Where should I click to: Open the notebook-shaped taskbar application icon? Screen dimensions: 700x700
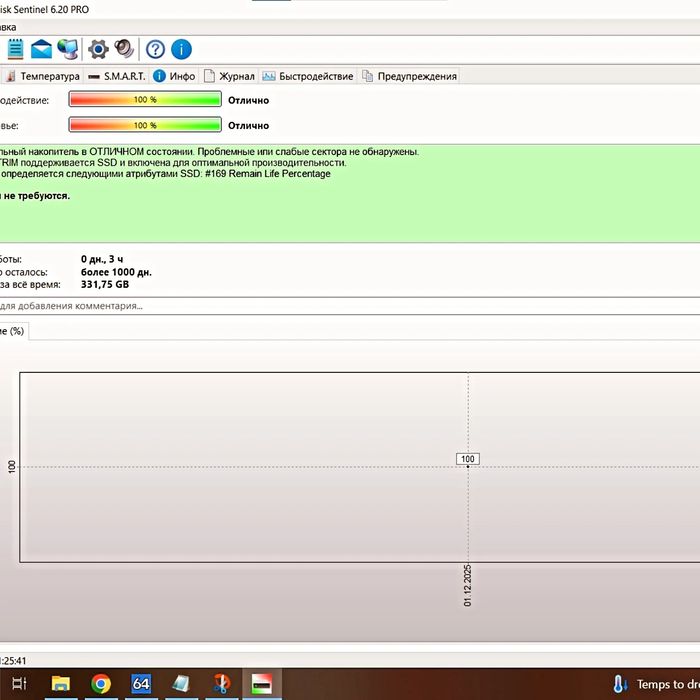click(181, 683)
